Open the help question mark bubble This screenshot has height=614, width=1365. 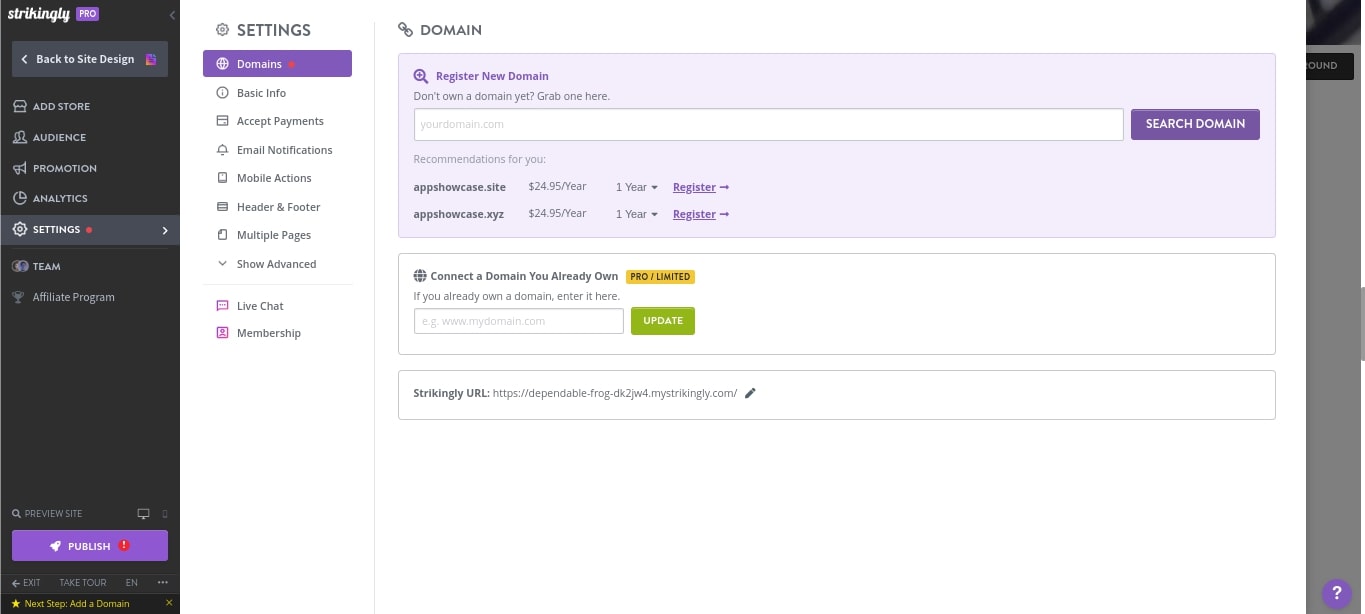pos(1336,594)
